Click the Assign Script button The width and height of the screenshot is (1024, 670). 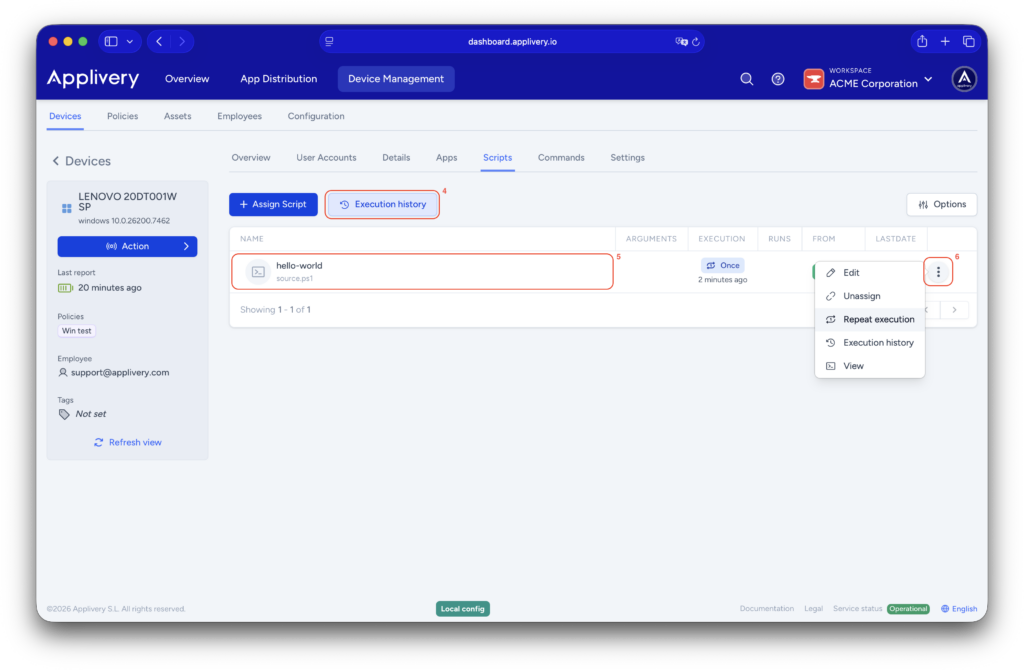[273, 204]
